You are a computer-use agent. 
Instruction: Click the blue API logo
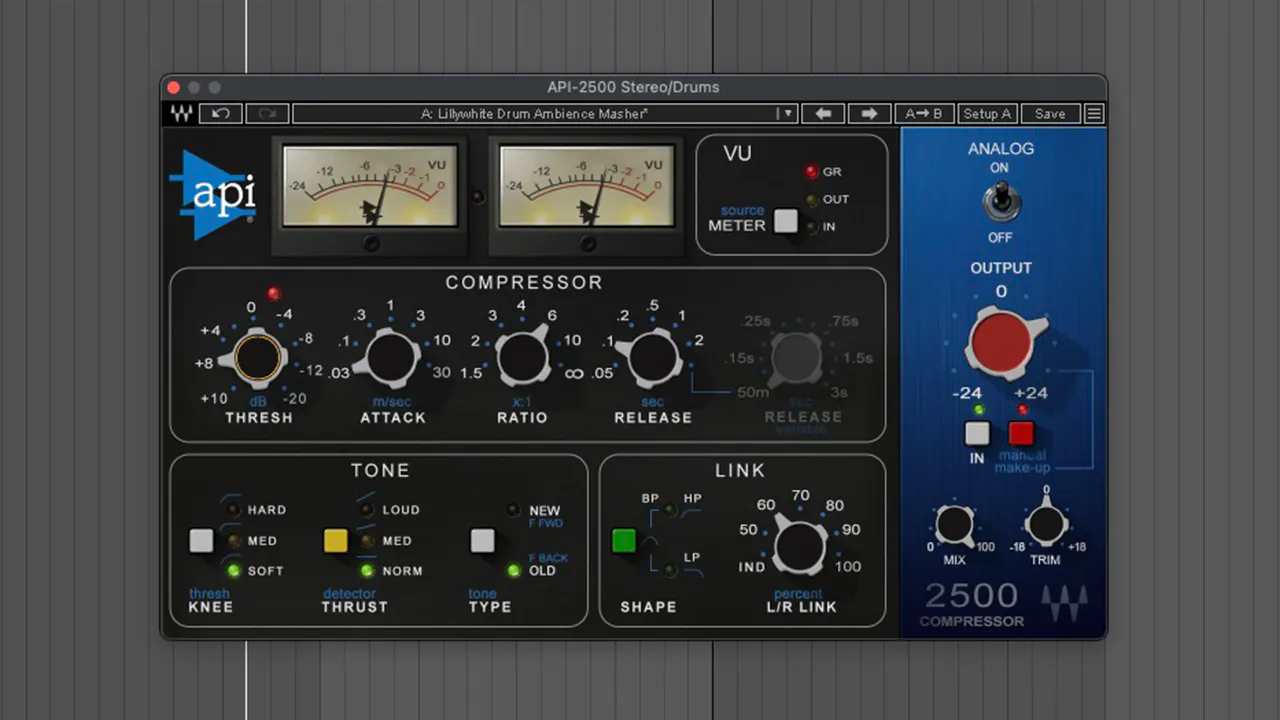212,195
